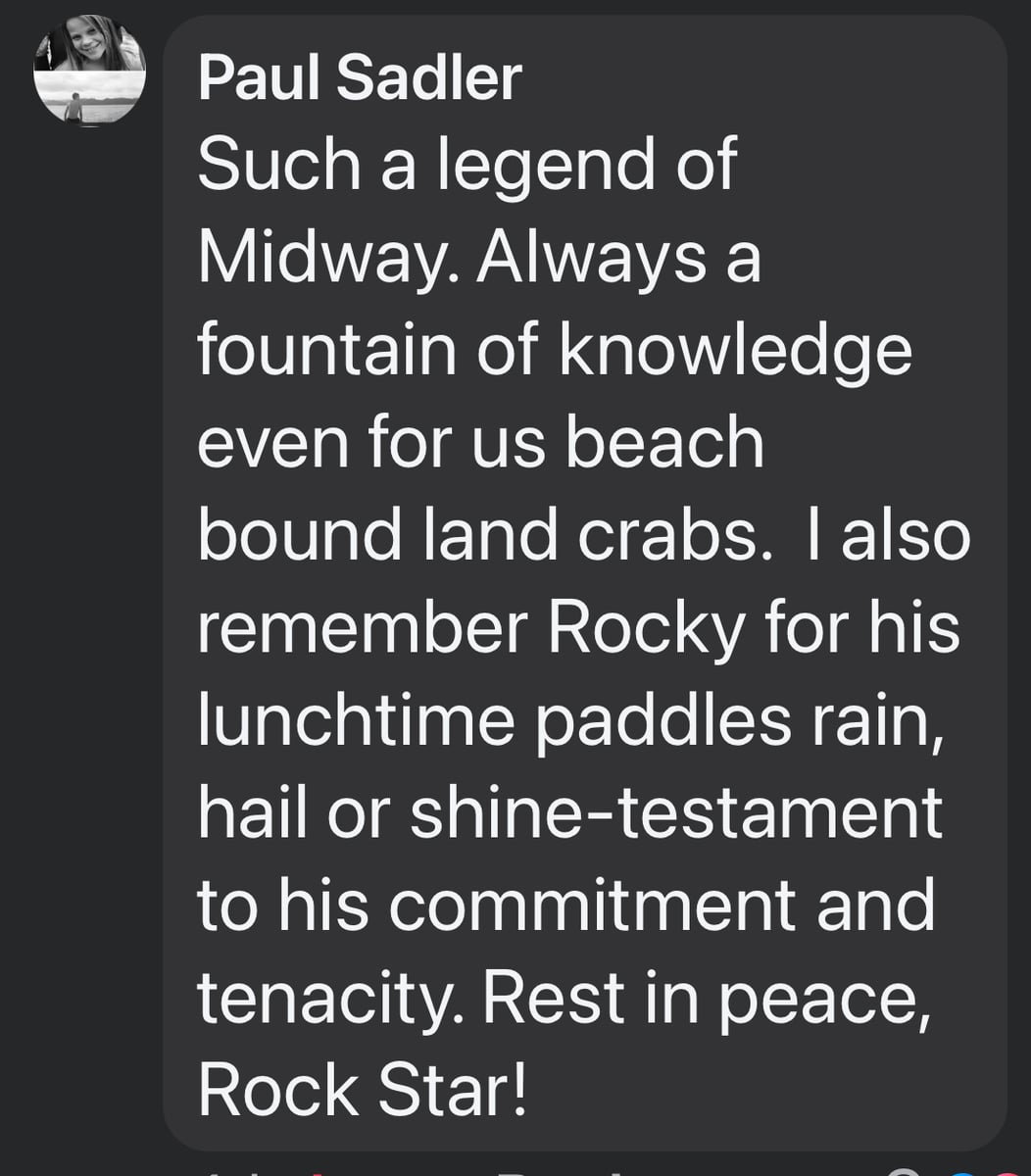Click the phrase 'Such a legend of'
Screen dimensions: 1031x1176
(466, 167)
